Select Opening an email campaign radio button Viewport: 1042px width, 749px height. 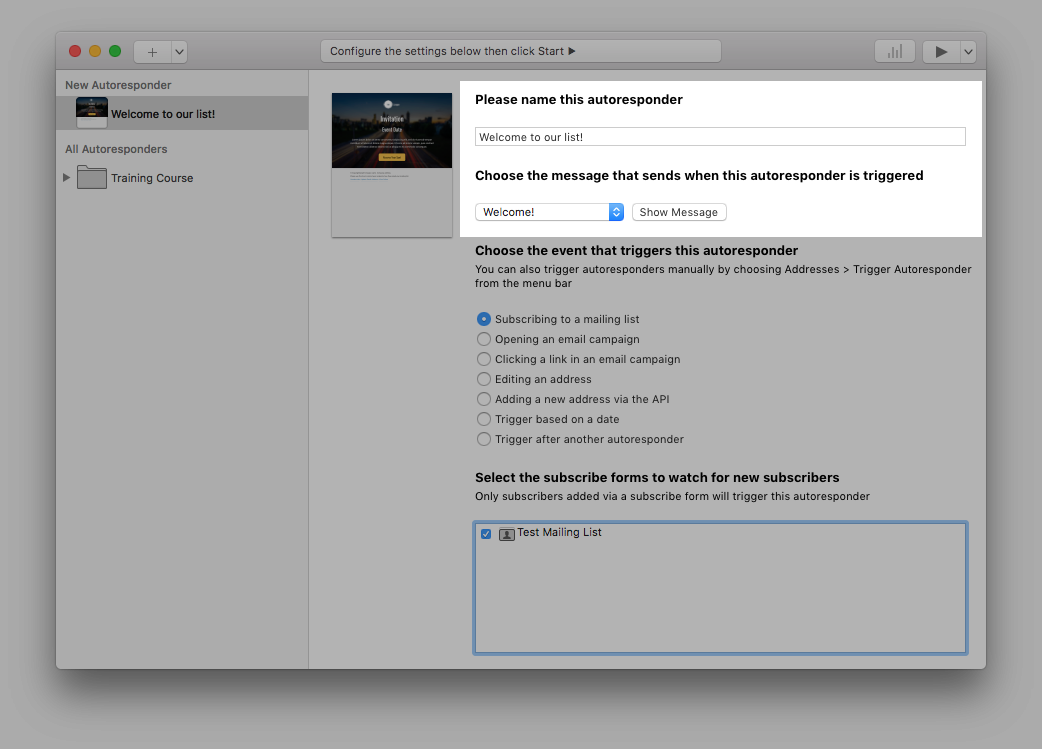pos(484,339)
